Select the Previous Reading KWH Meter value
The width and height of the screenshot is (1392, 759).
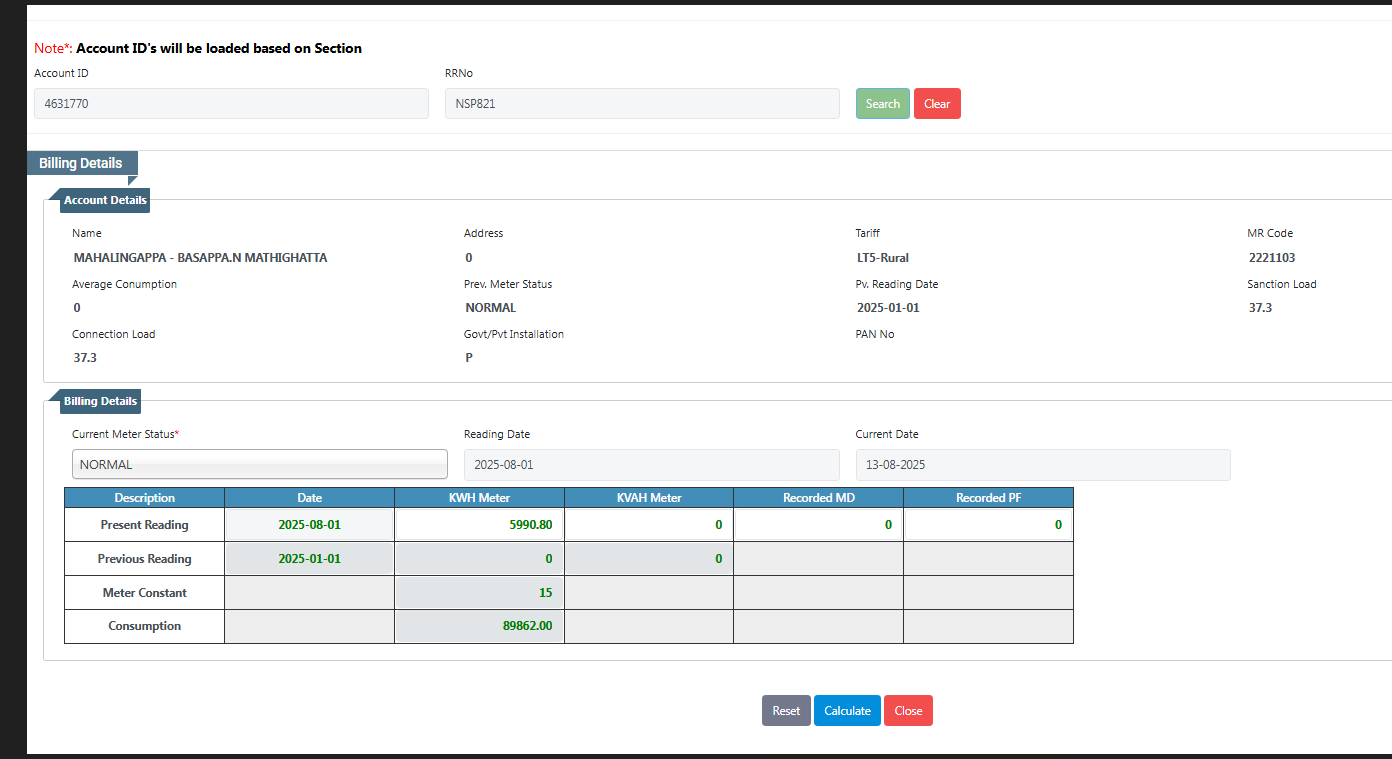[479, 559]
